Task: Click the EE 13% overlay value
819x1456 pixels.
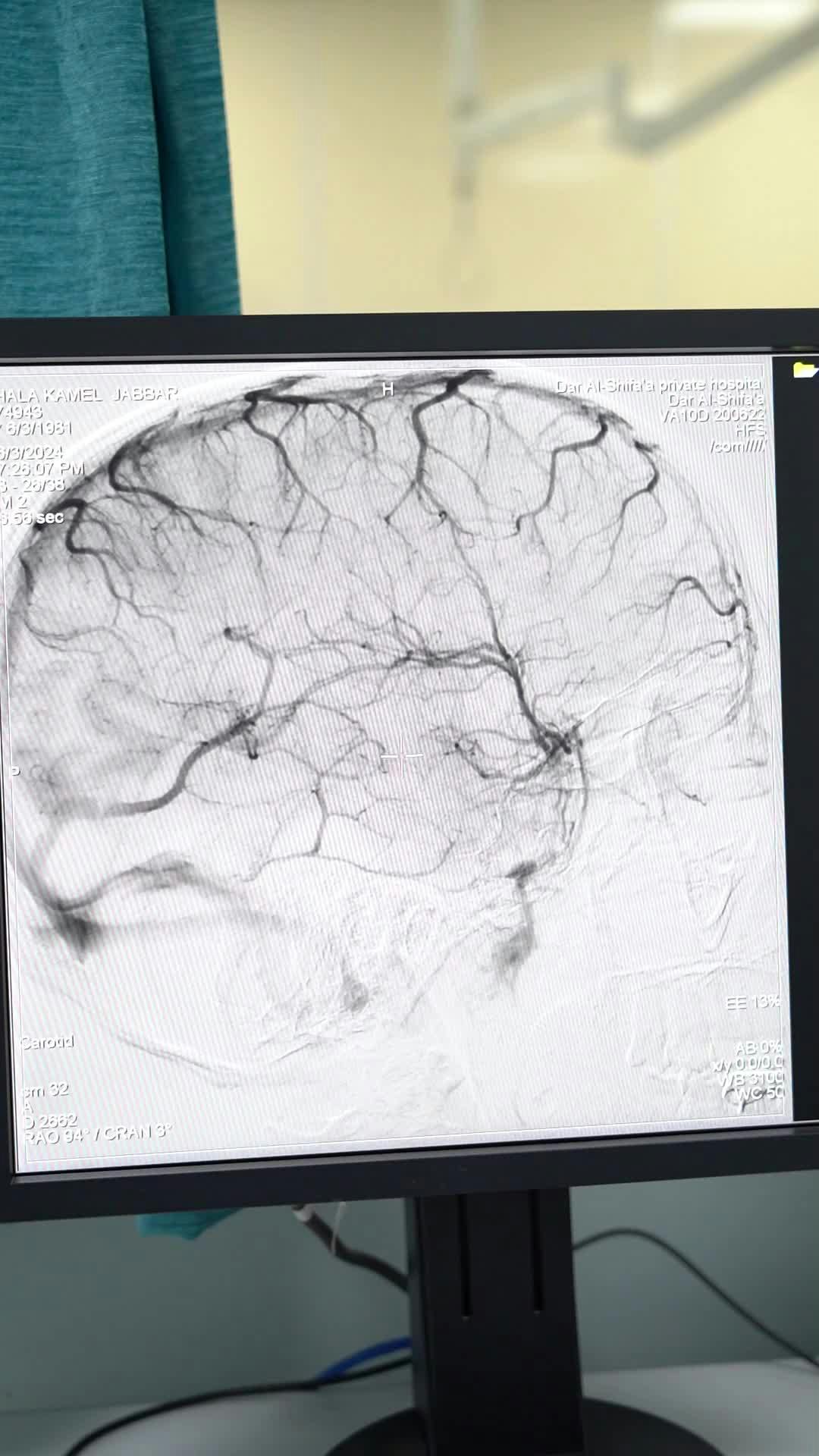Action: click(x=752, y=1003)
